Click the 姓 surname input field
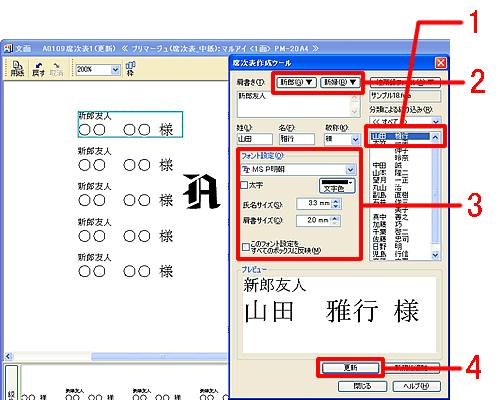 click(254, 139)
